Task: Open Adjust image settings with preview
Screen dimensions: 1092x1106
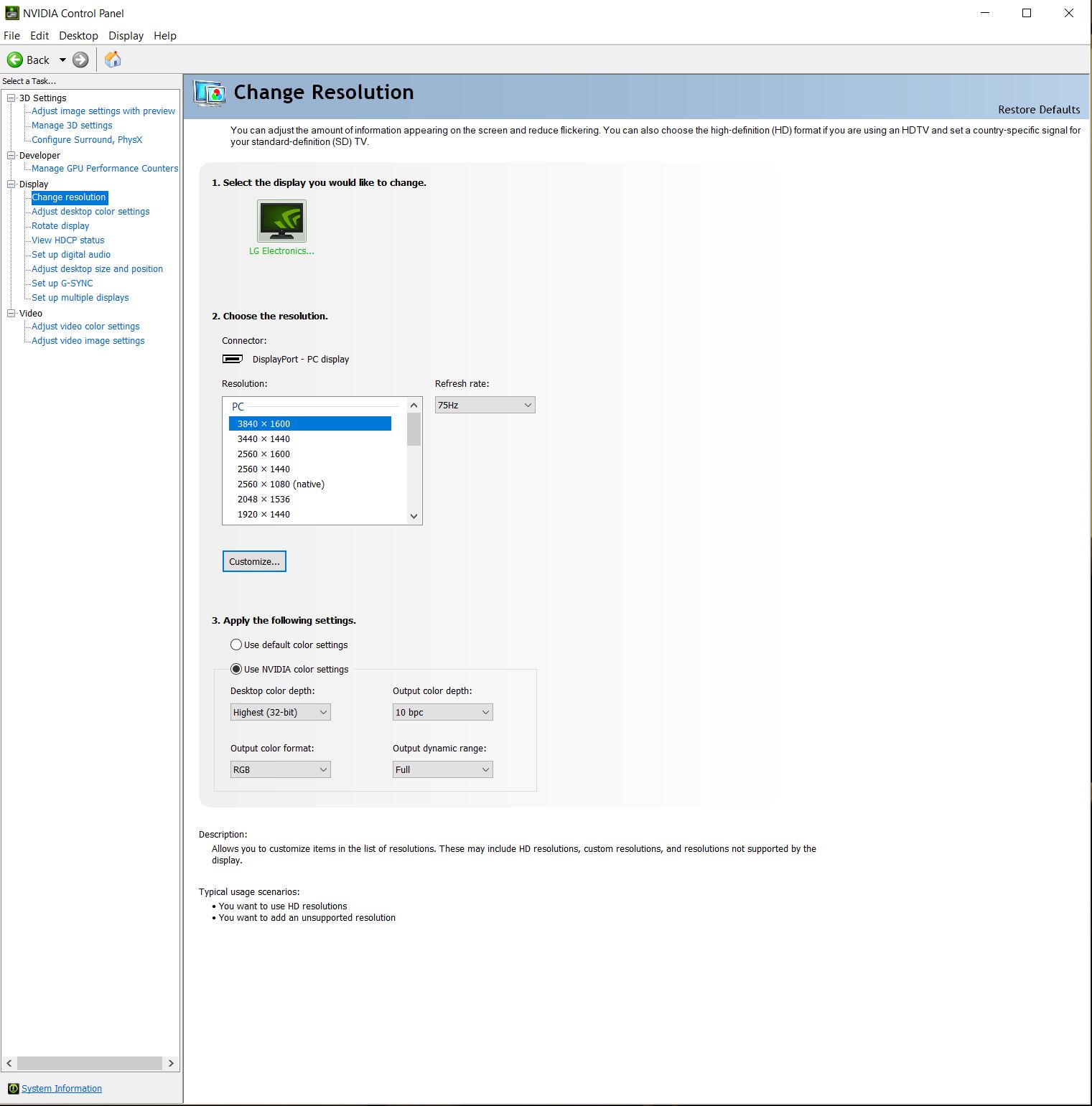Action: (103, 111)
